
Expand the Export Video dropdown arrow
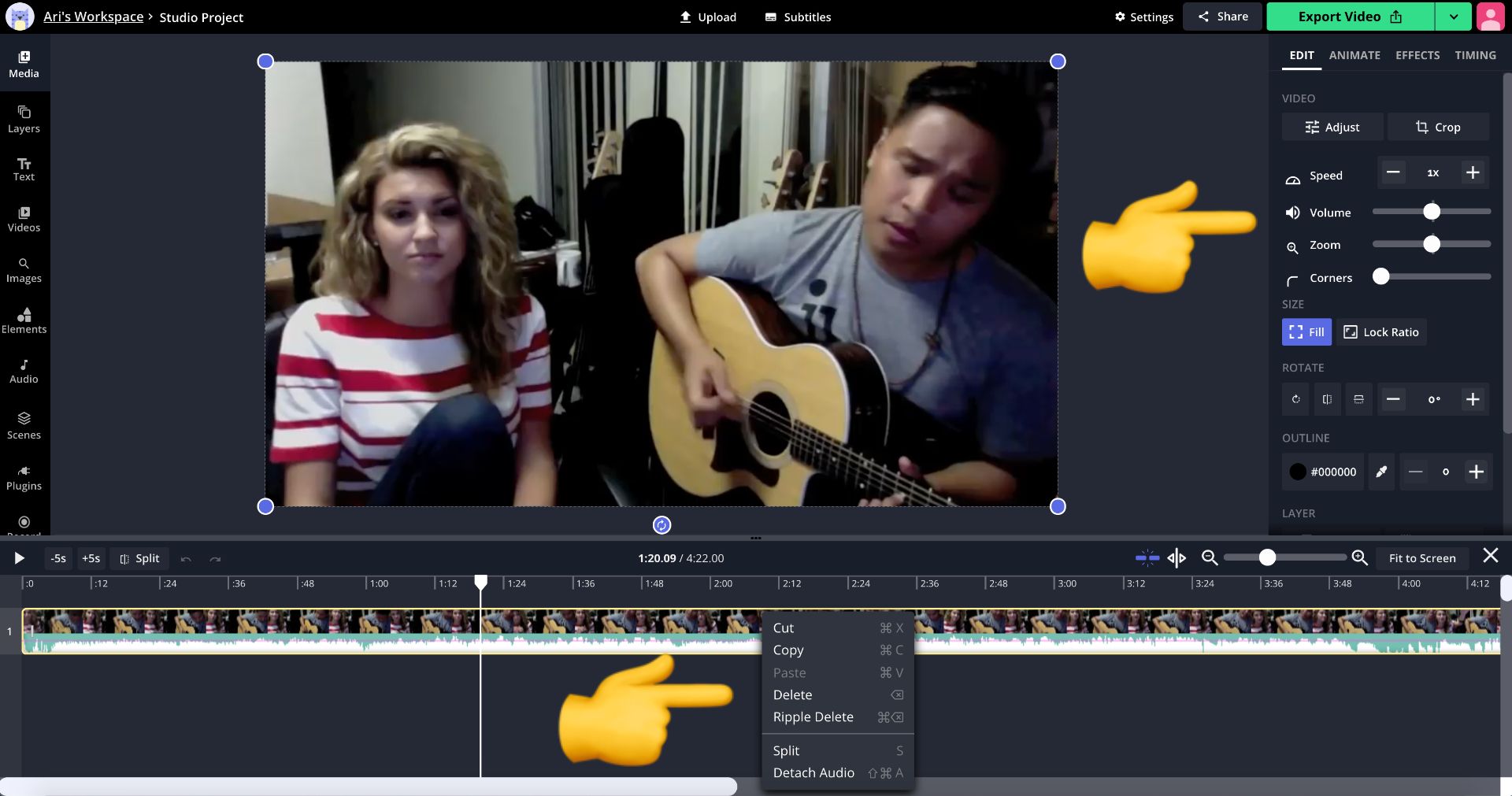[1454, 17]
